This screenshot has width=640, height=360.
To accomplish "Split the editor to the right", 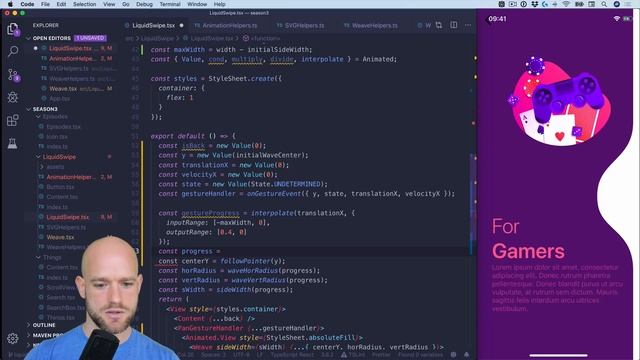I will (x=453, y=25).
